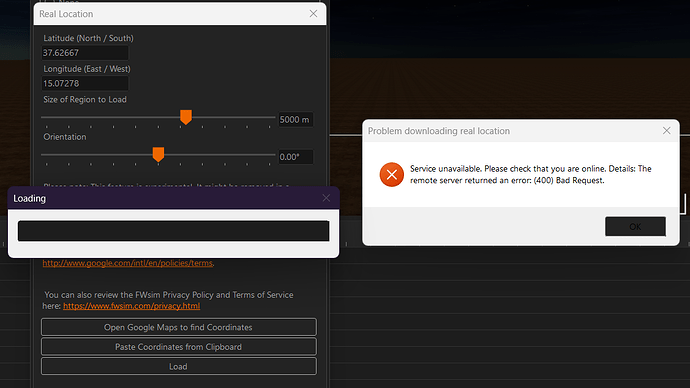Click the Latitude input field
The image size is (690, 388).
85,53
